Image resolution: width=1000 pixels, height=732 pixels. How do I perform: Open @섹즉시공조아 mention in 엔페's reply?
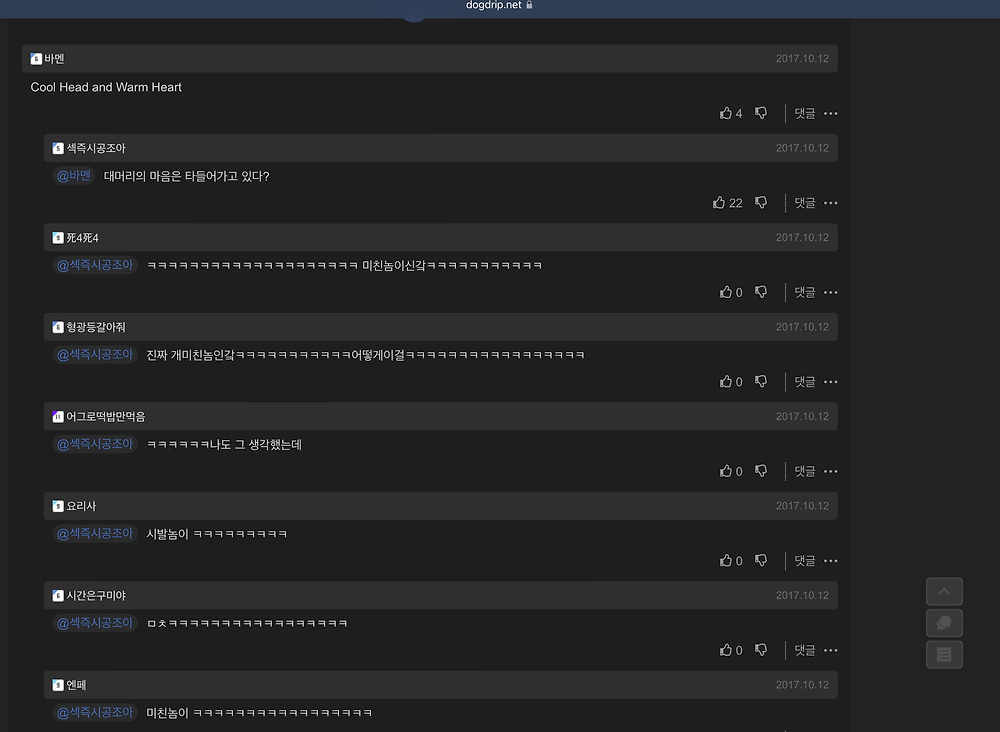(x=95, y=712)
